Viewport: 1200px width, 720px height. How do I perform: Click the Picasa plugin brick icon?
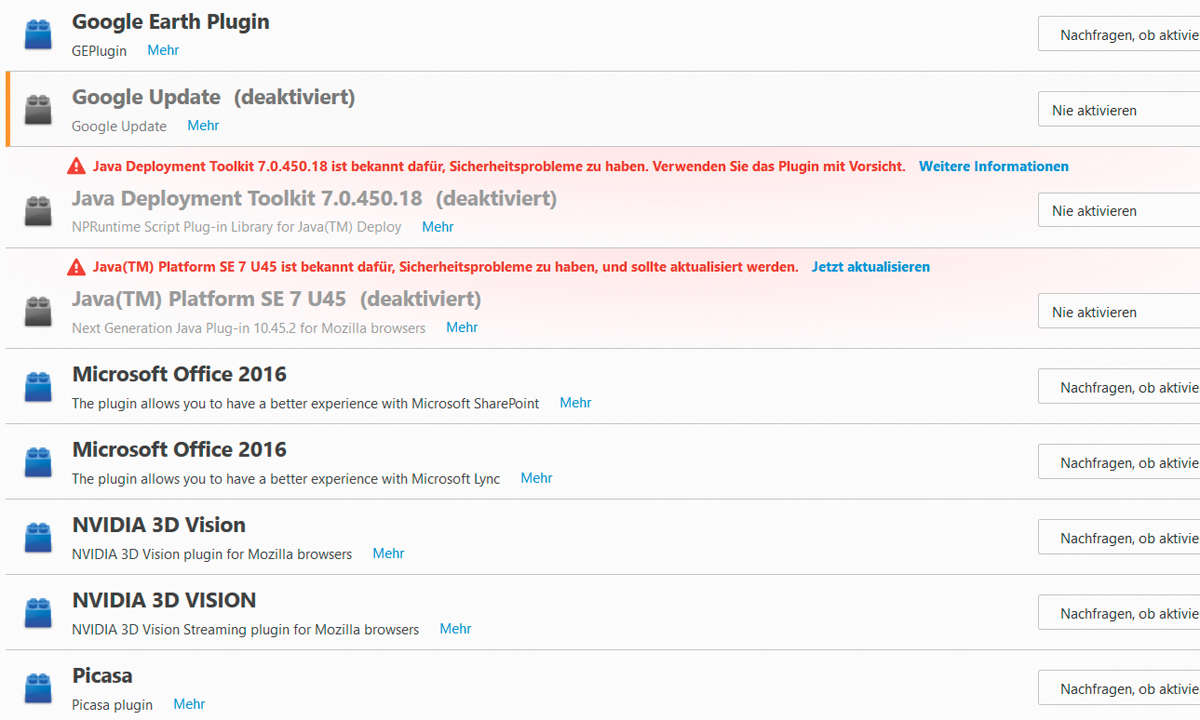pyautogui.click(x=38, y=688)
